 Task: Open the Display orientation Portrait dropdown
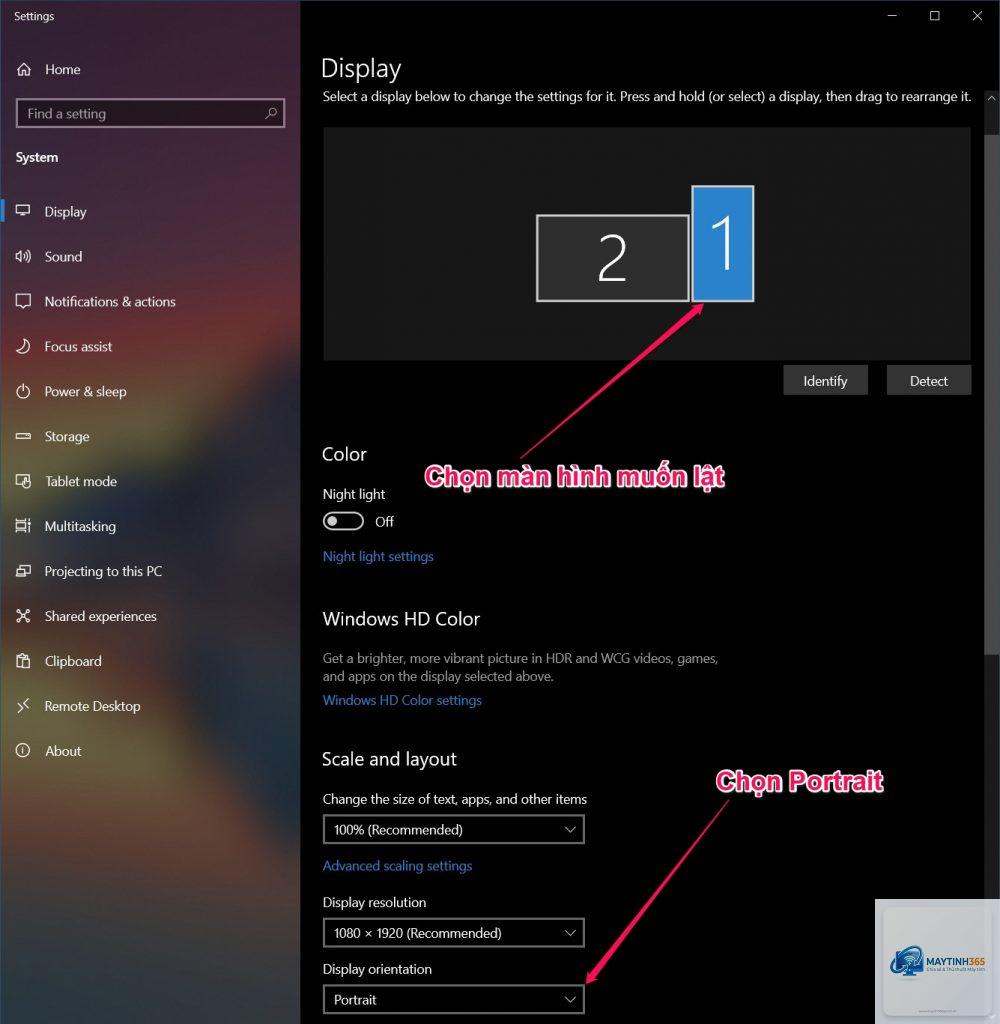click(x=453, y=999)
